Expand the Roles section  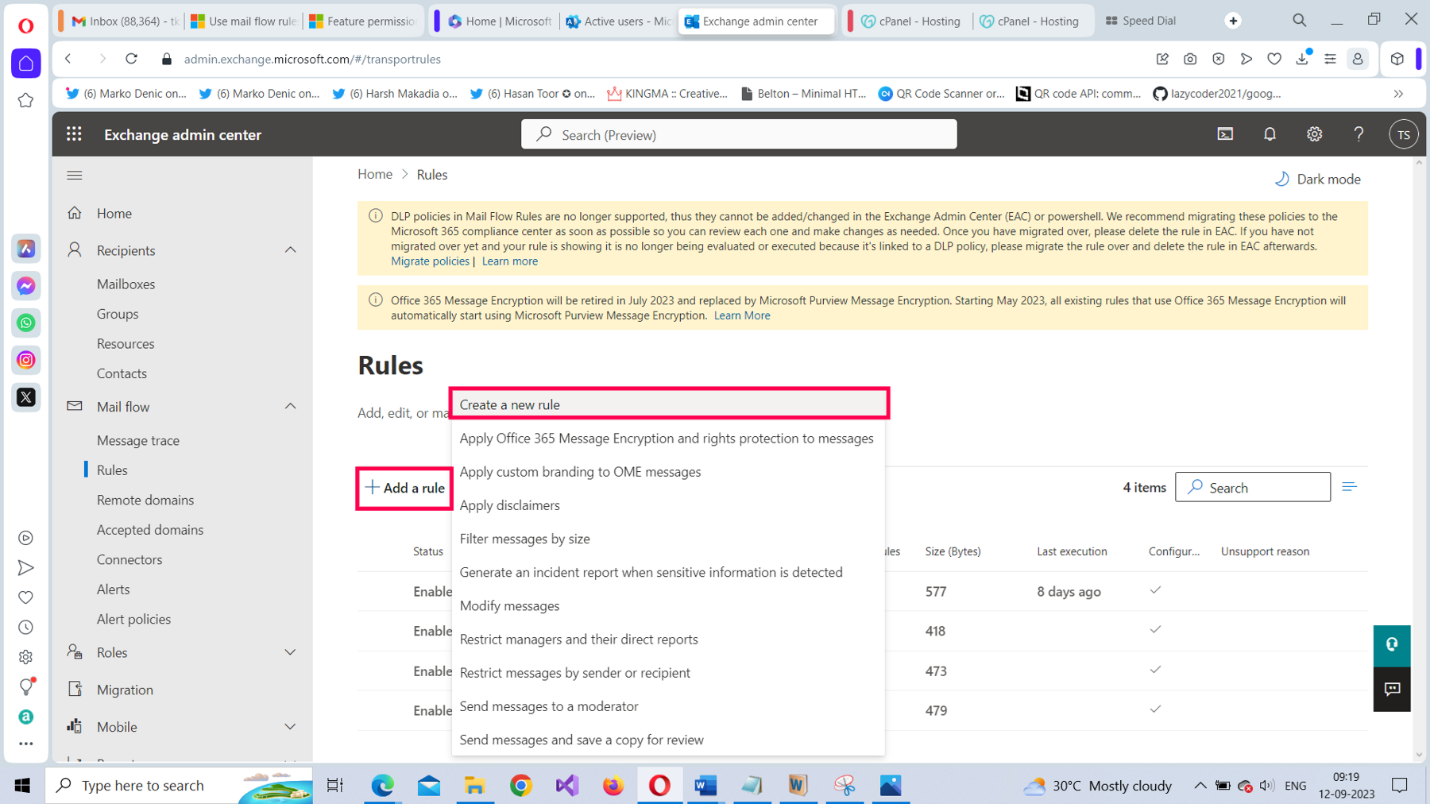click(290, 653)
